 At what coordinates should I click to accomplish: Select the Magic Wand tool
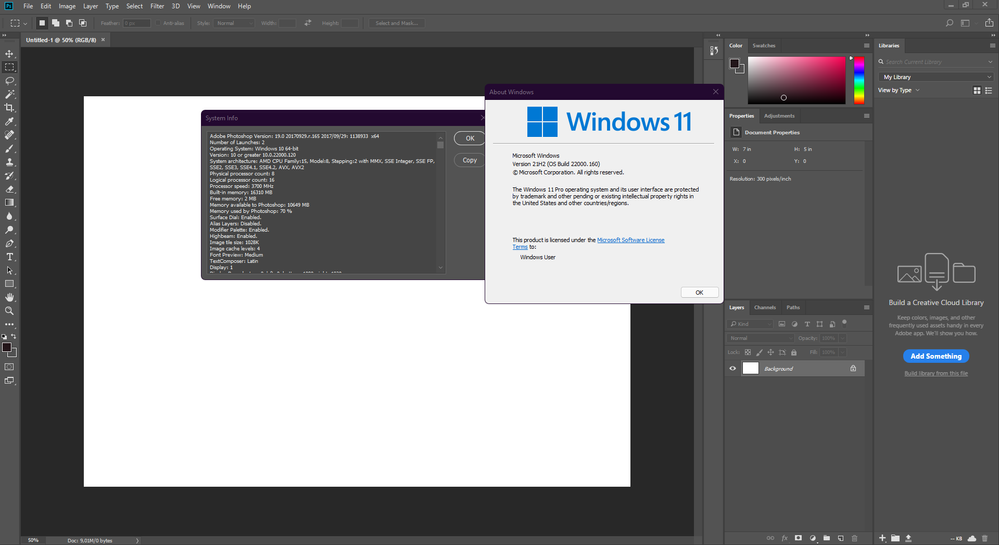point(10,94)
